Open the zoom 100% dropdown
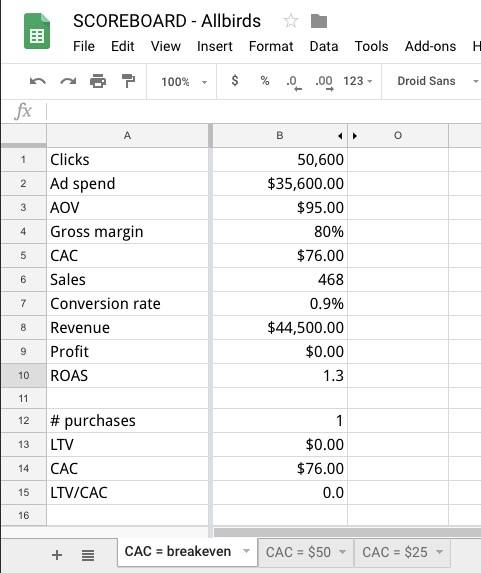The image size is (481, 573). coord(184,81)
